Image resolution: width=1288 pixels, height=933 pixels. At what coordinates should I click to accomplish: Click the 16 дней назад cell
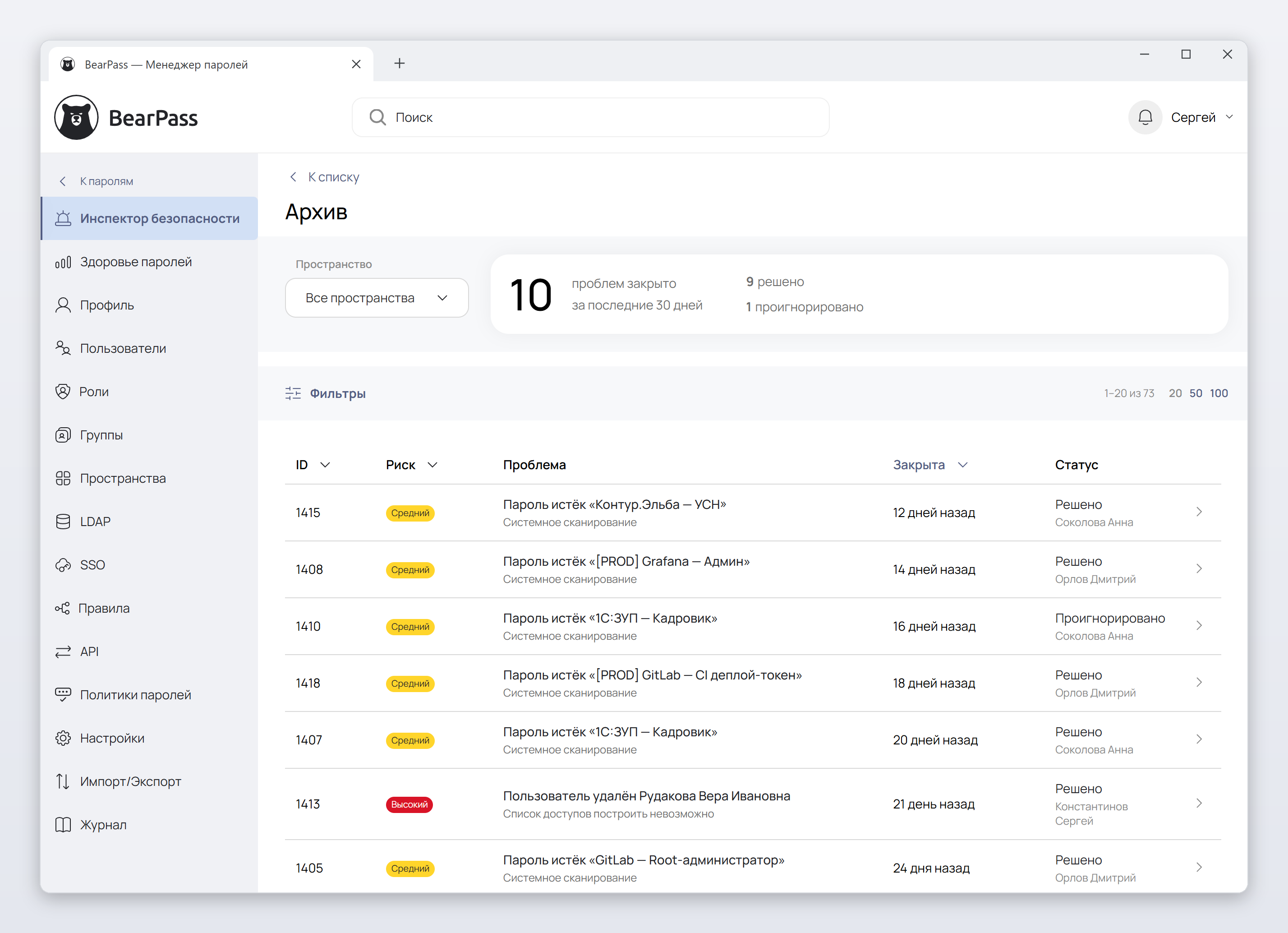[x=934, y=626]
